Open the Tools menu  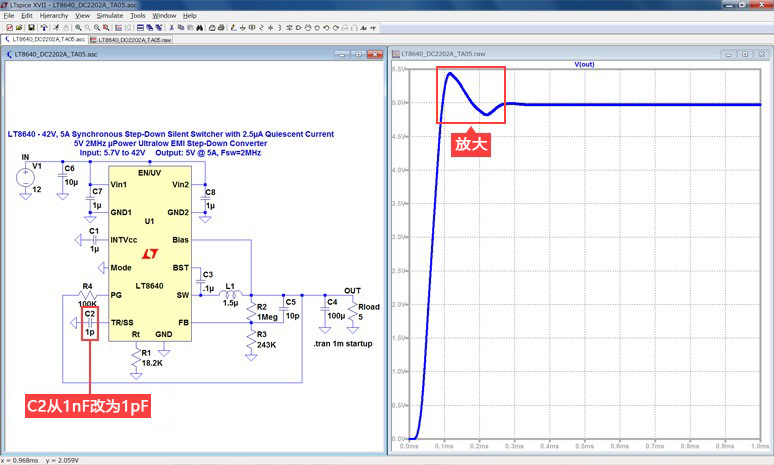point(138,15)
